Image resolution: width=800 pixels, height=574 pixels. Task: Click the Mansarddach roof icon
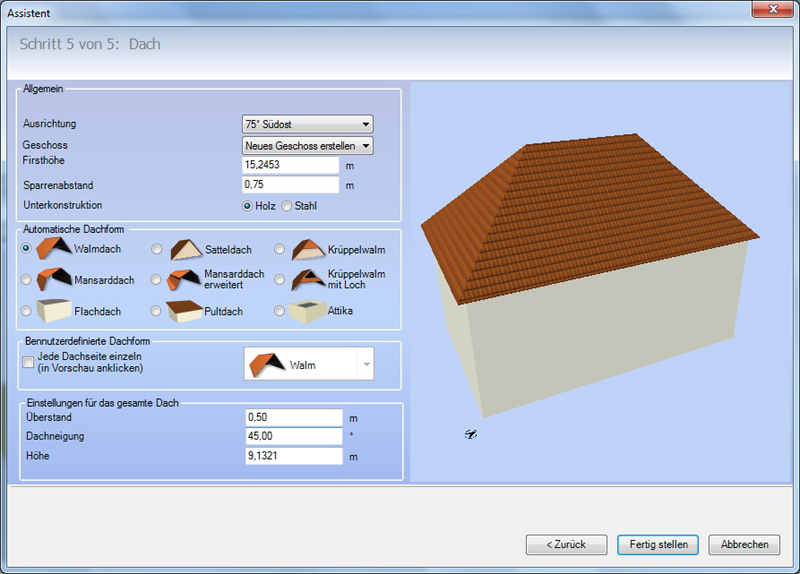[54, 279]
